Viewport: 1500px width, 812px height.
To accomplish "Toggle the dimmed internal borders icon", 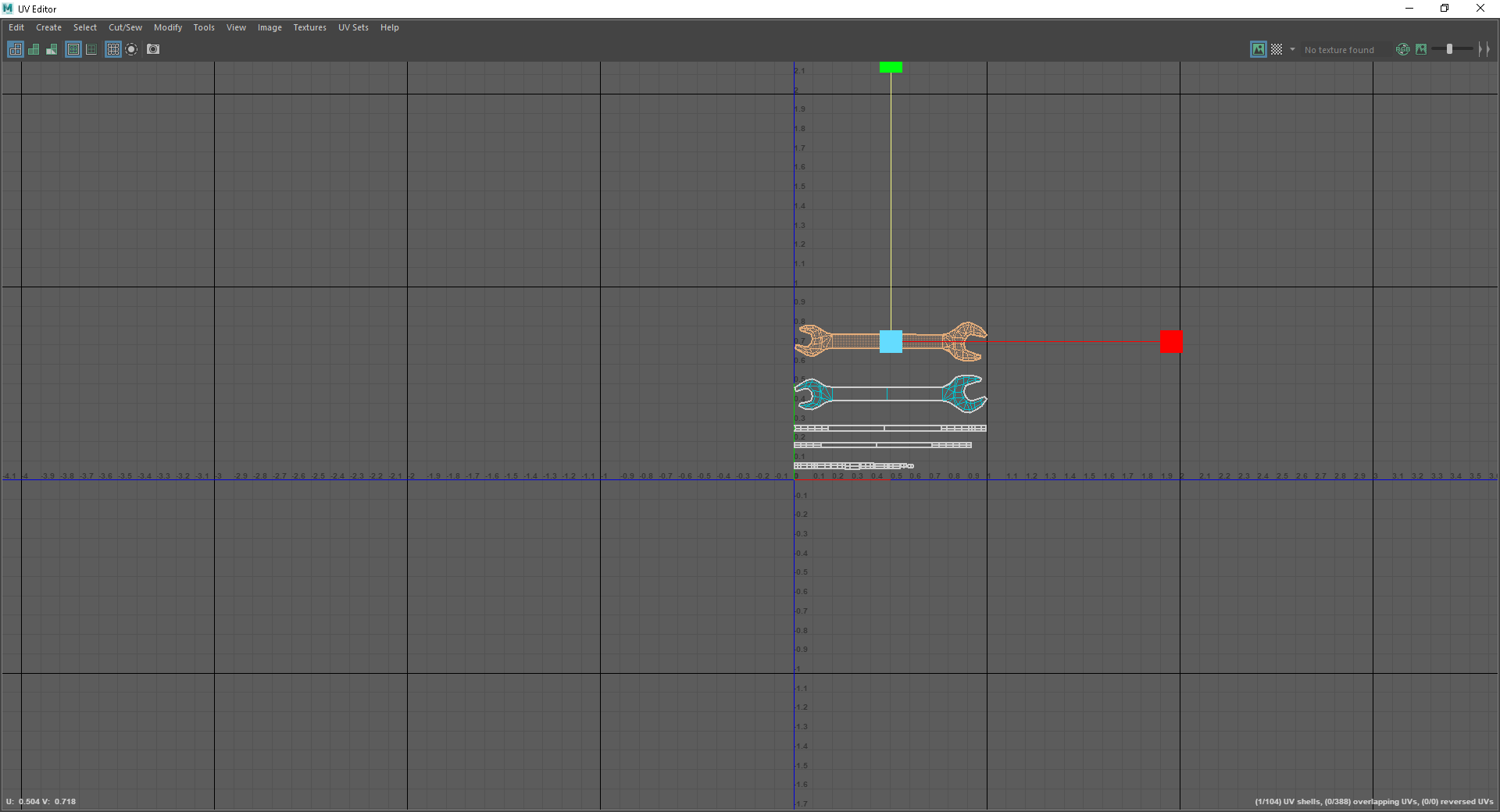I will (91, 49).
